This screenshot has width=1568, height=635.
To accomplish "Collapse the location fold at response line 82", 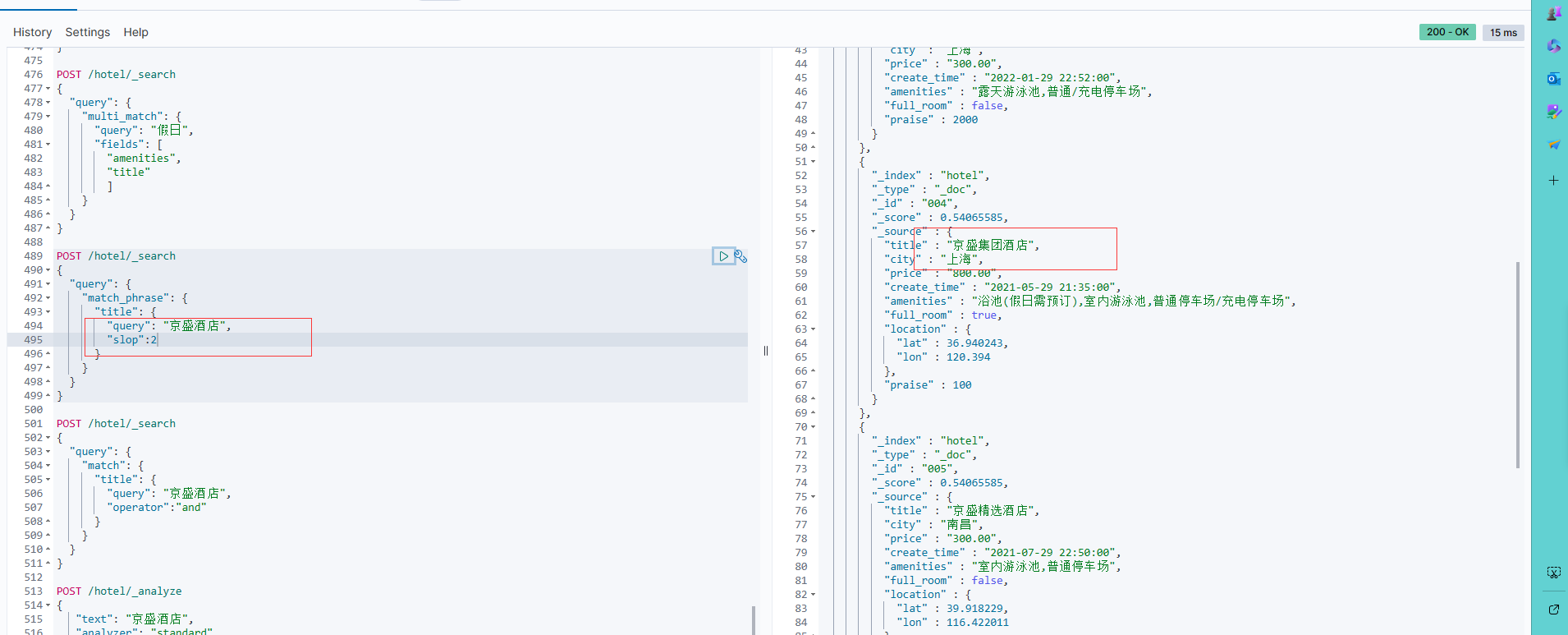I will click(x=813, y=595).
